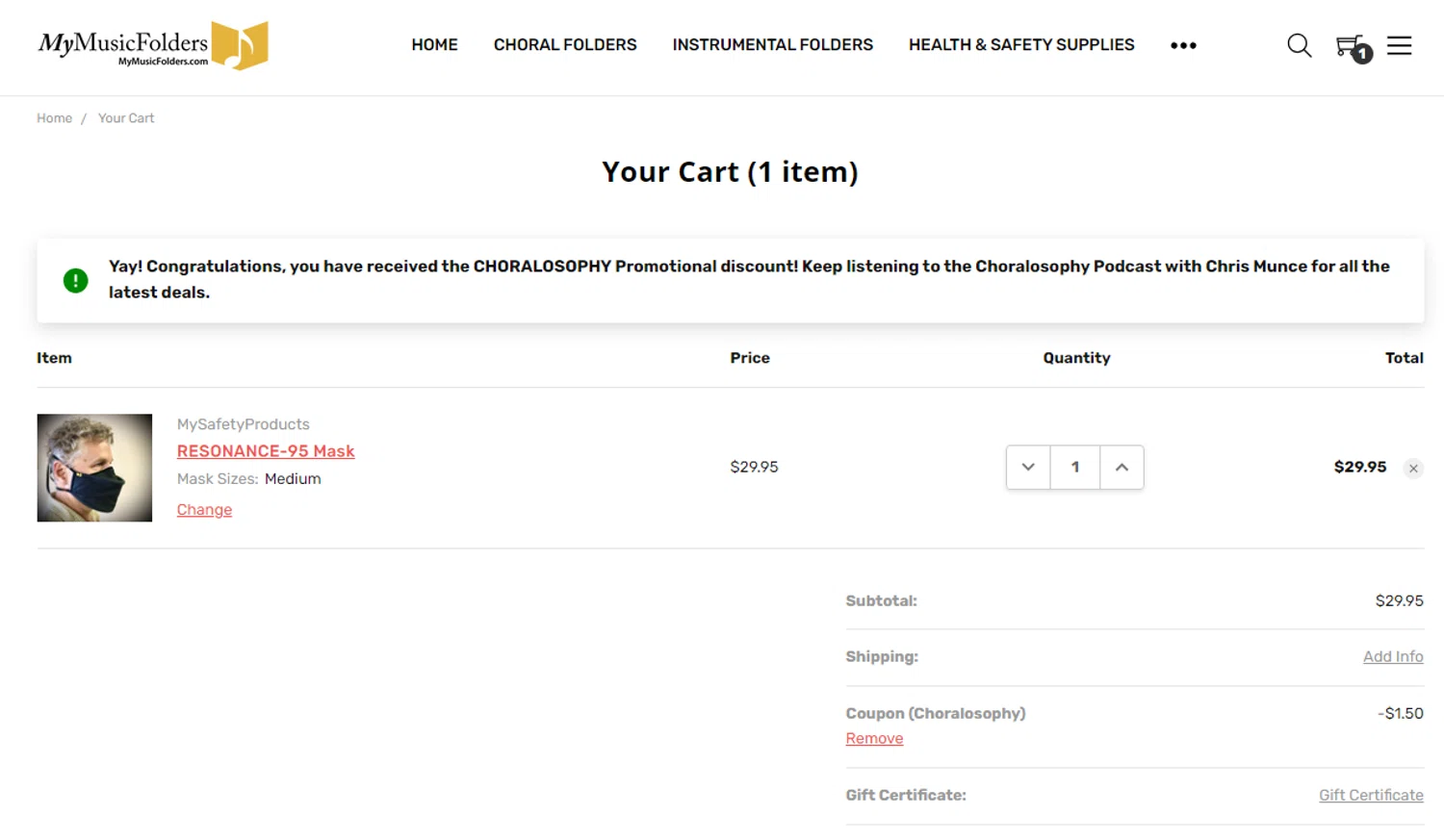Click the Home breadcrumb link
The height and width of the screenshot is (840, 1444).
(x=54, y=118)
